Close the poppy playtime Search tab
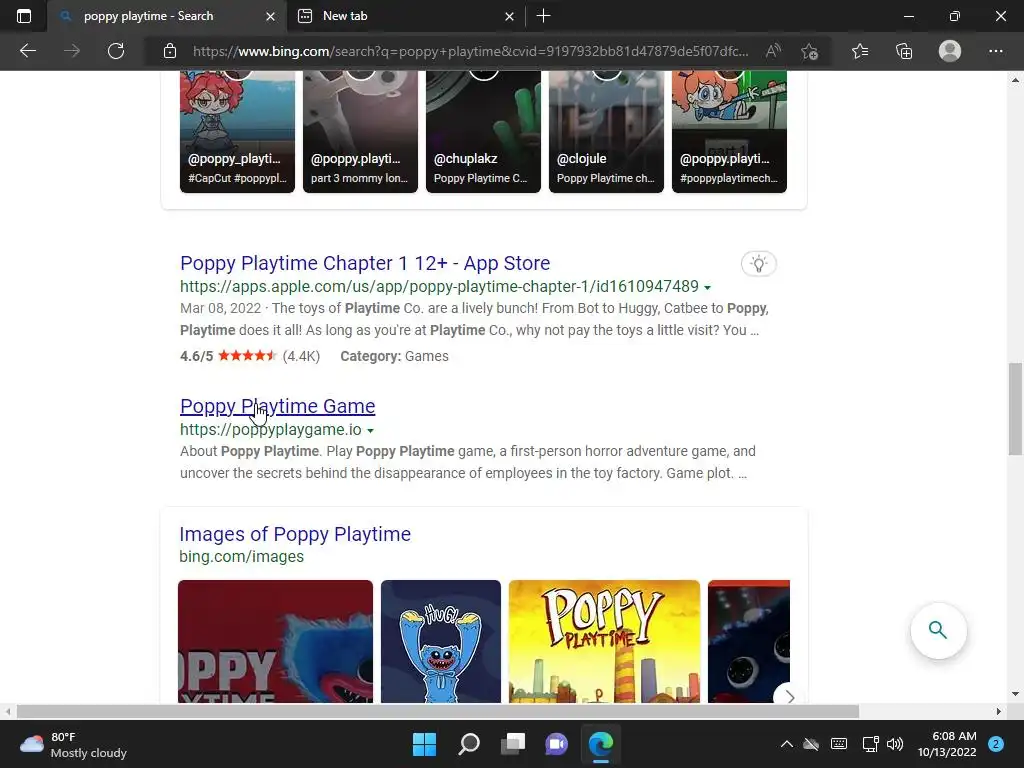Viewport: 1024px width, 768px height. click(x=270, y=16)
